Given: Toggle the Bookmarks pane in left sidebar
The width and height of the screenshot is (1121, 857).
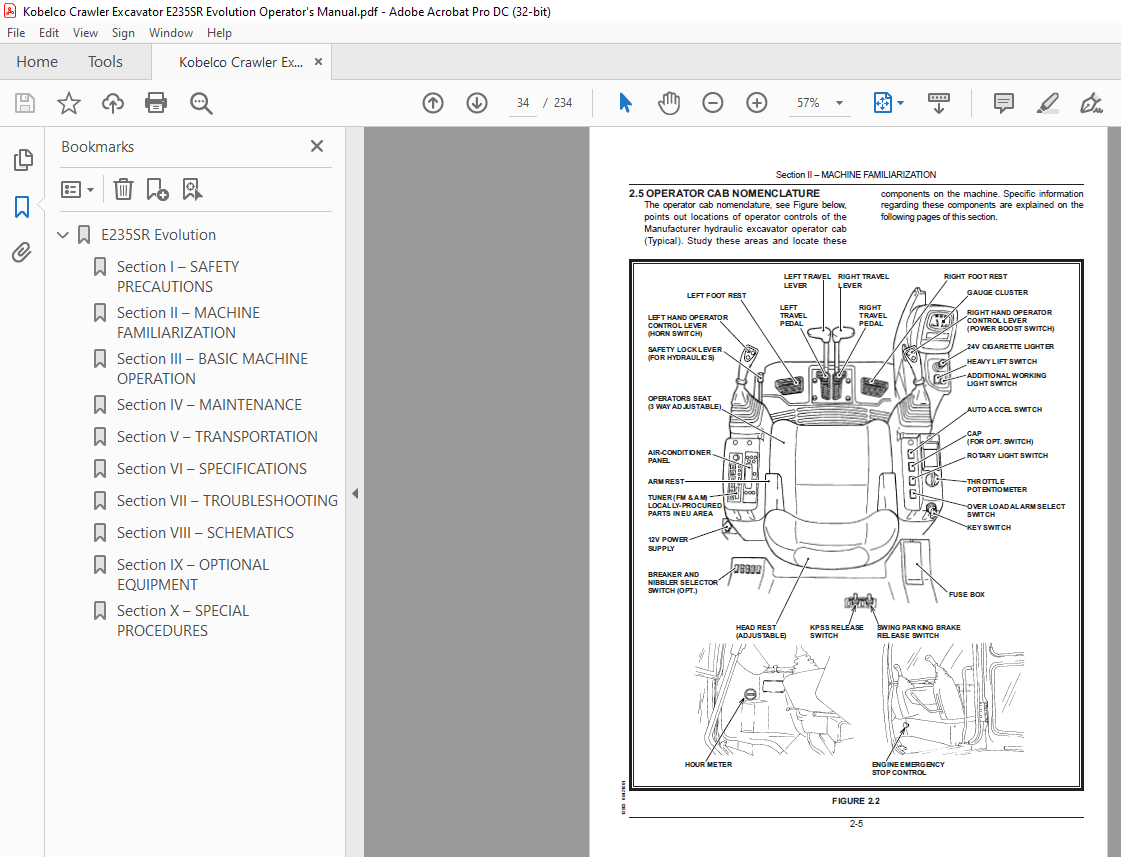Looking at the screenshot, I should click(22, 207).
